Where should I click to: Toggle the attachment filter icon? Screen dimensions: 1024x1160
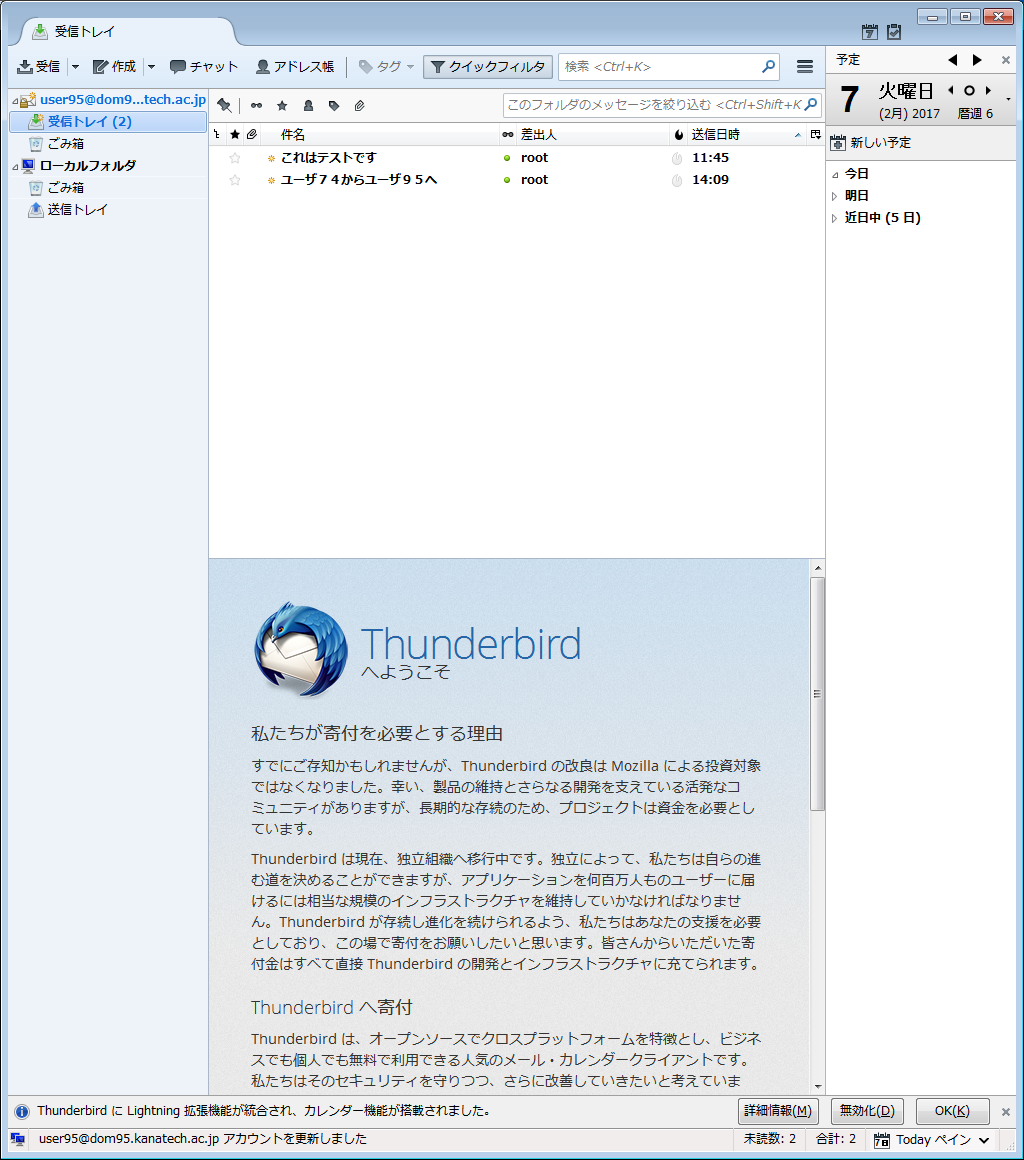[x=360, y=106]
